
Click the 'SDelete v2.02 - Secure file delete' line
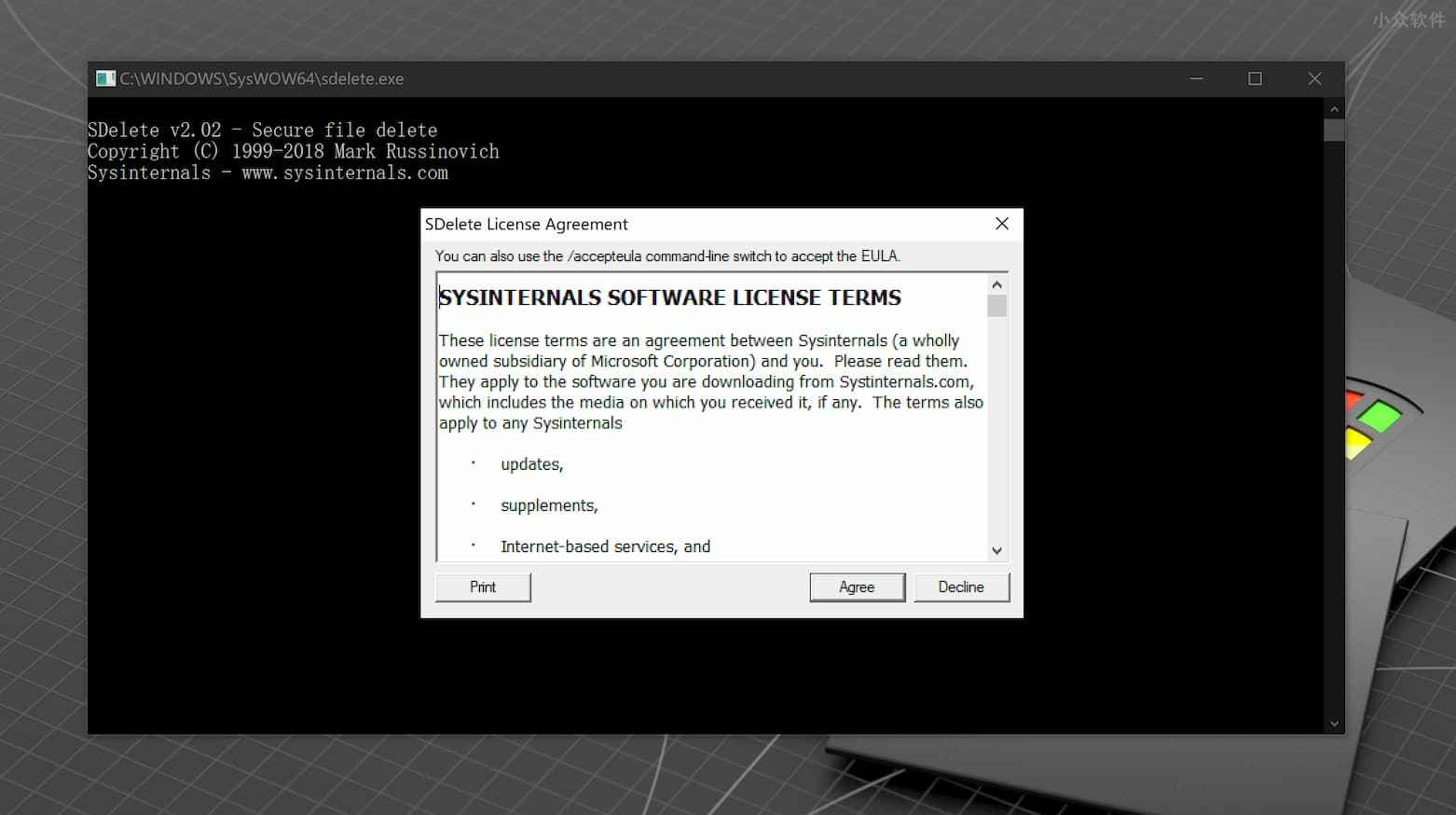click(262, 130)
